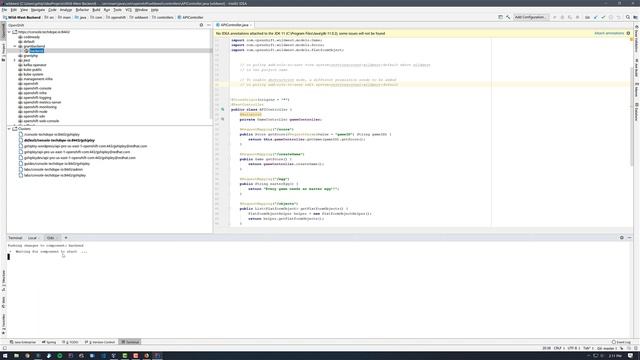Select the kube-system project
This screenshot has height=360, width=640.
[x=33, y=74]
